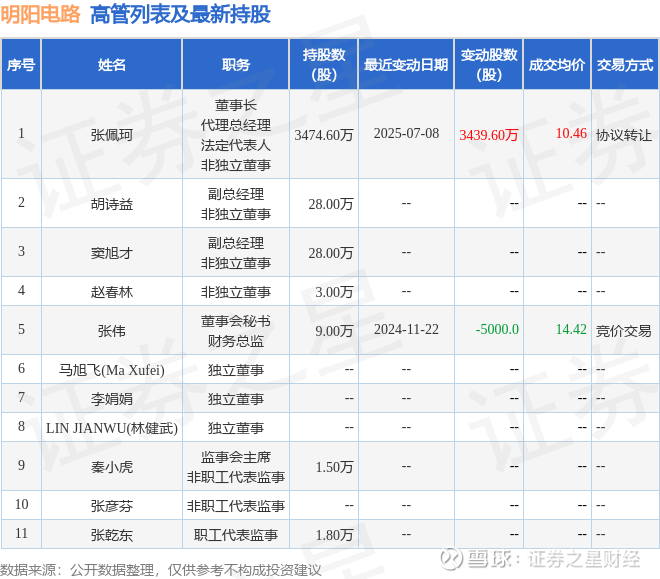Click the price 10.46
The height and width of the screenshot is (579, 660).
coord(571,133)
